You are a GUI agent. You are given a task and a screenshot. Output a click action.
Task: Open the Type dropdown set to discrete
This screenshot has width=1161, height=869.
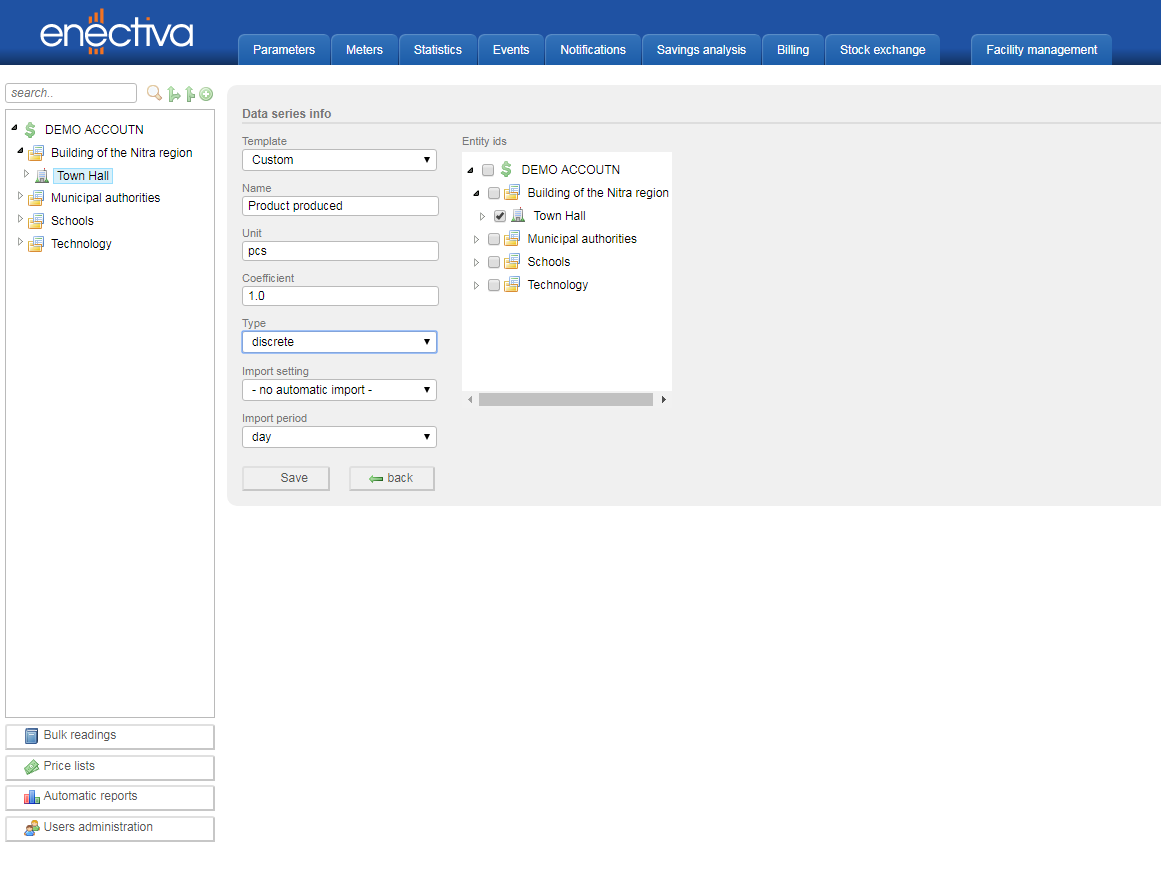tap(339, 342)
